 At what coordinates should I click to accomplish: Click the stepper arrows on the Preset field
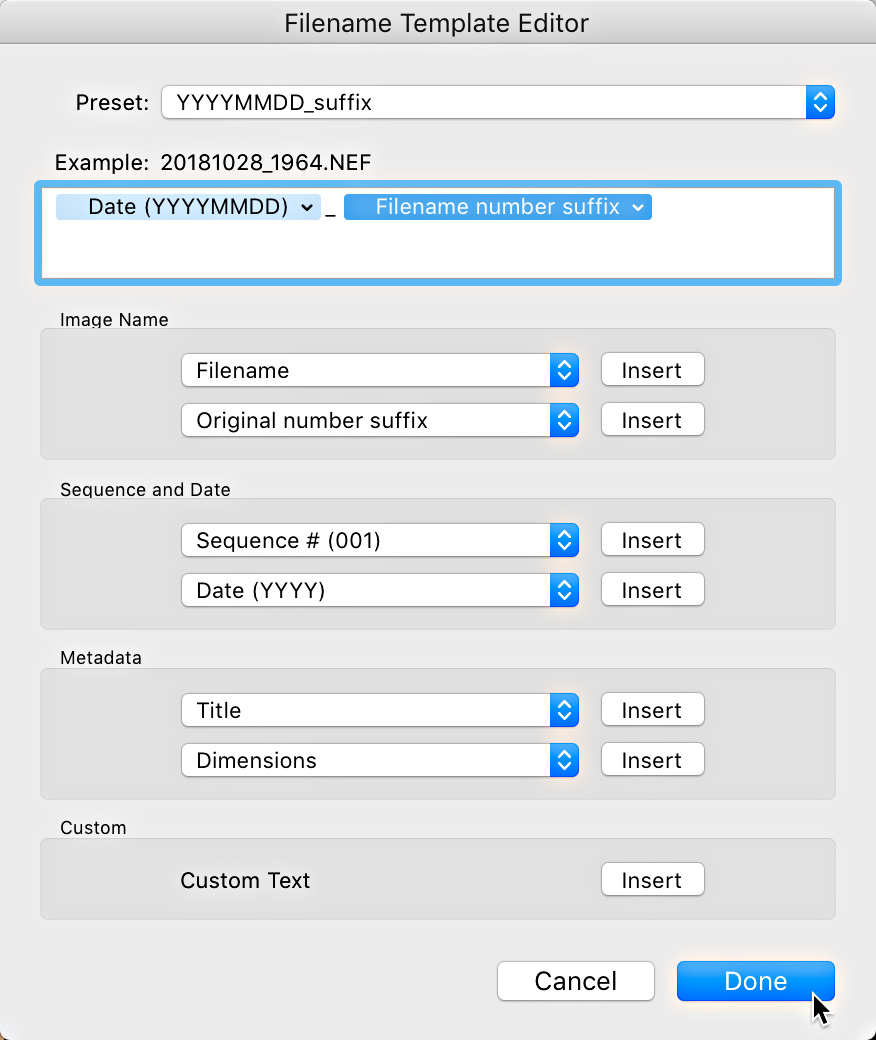820,102
